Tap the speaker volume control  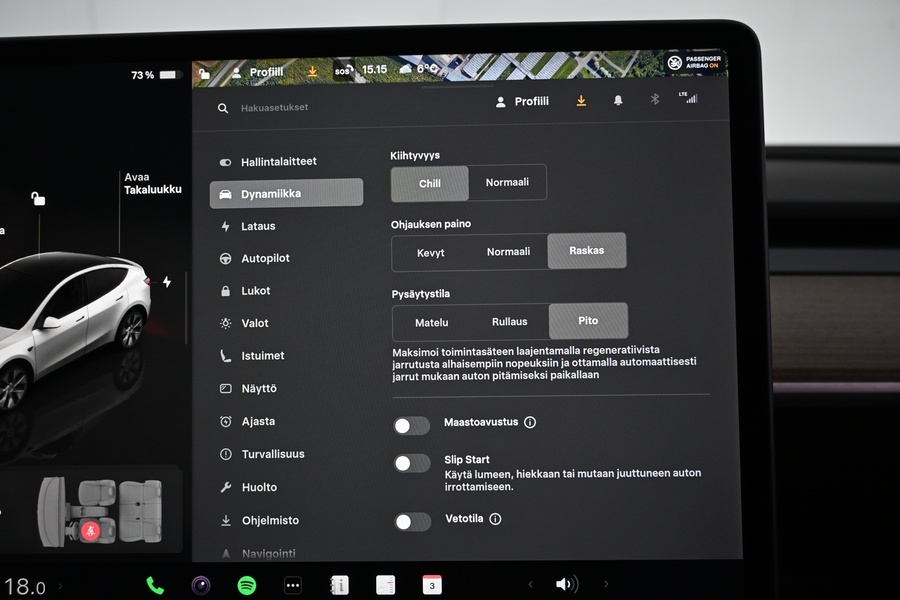[x=566, y=584]
